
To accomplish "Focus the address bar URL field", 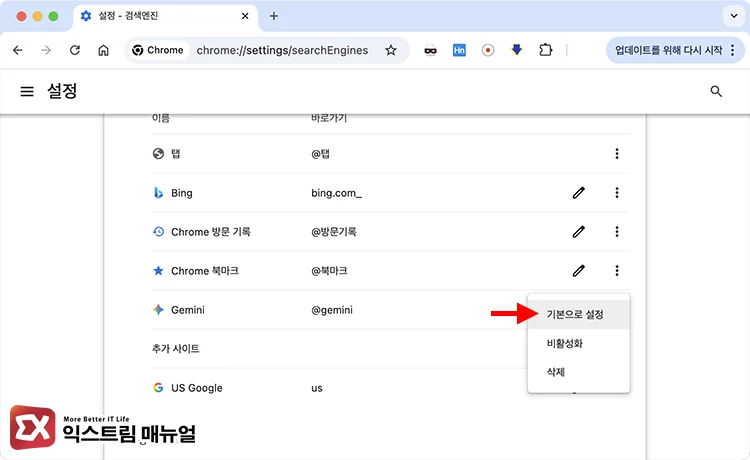I will pyautogui.click(x=282, y=50).
